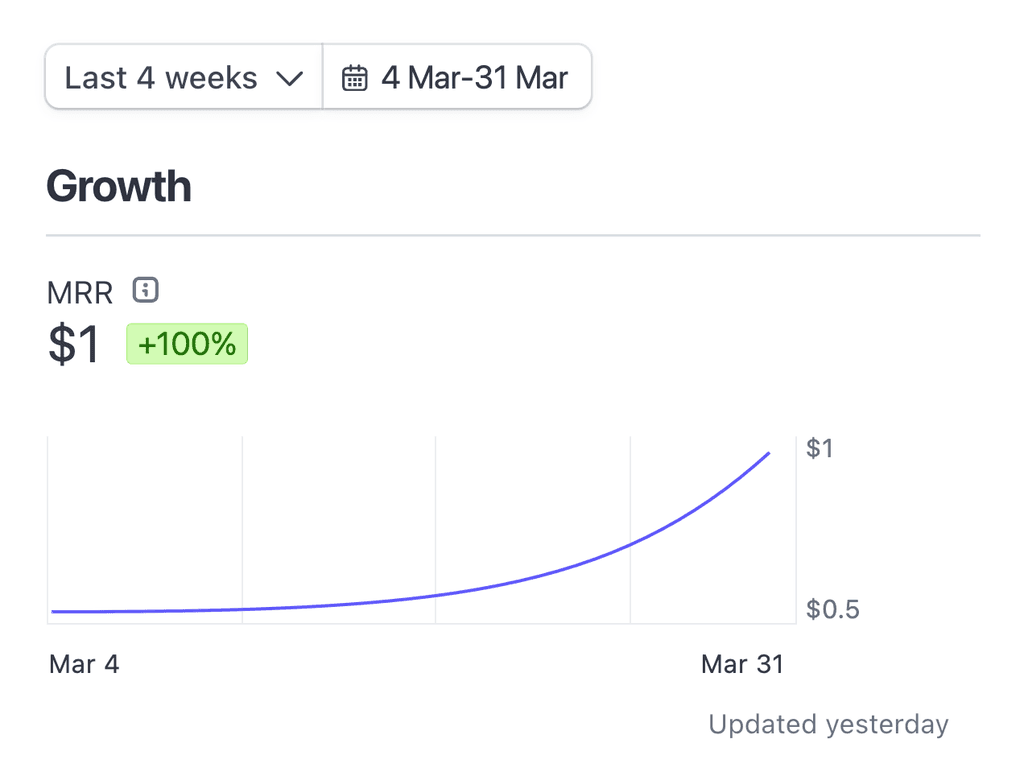The image size is (1024, 776).
Task: Click the Mar 31 axis label
Action: (742, 664)
